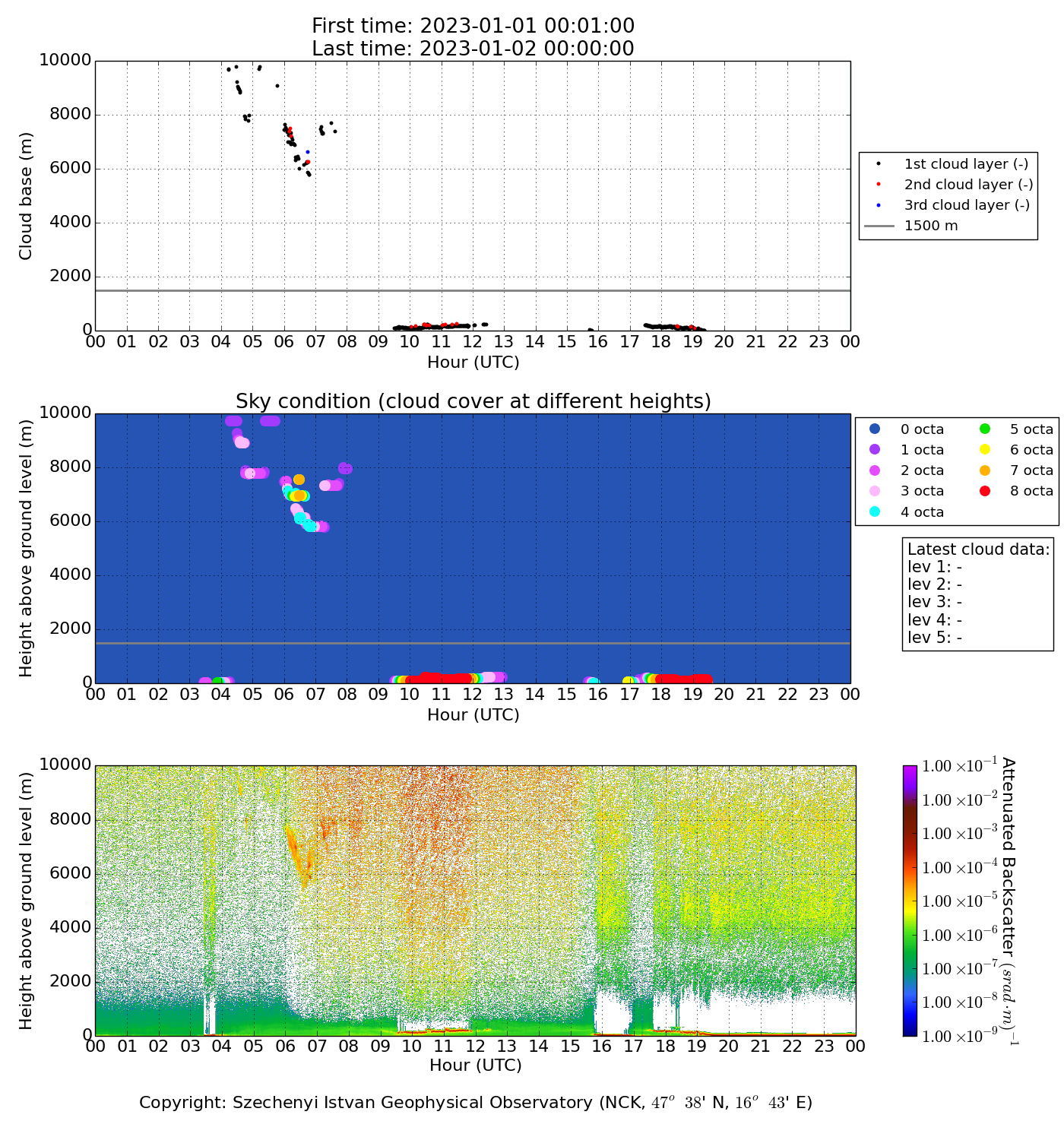Click the cyan 4 octa legend dot
1064x1140 pixels.
coord(875,511)
